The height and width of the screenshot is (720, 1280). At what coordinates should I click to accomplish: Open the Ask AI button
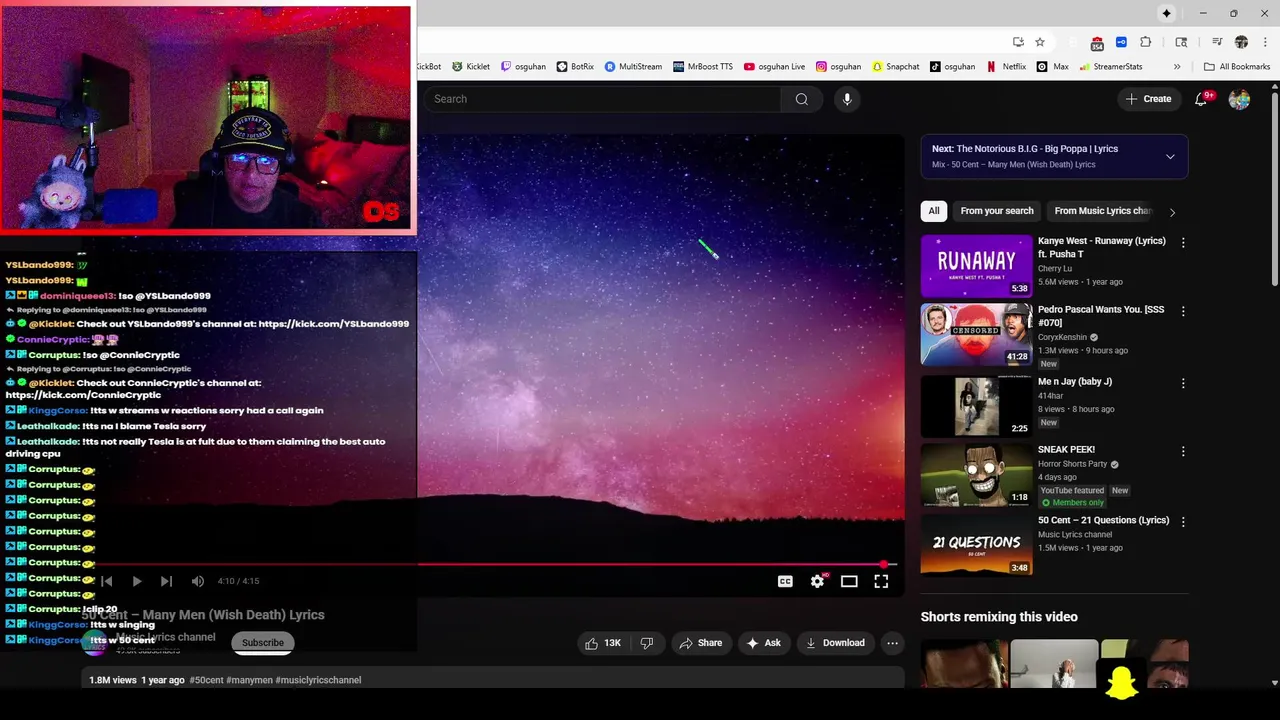(764, 643)
